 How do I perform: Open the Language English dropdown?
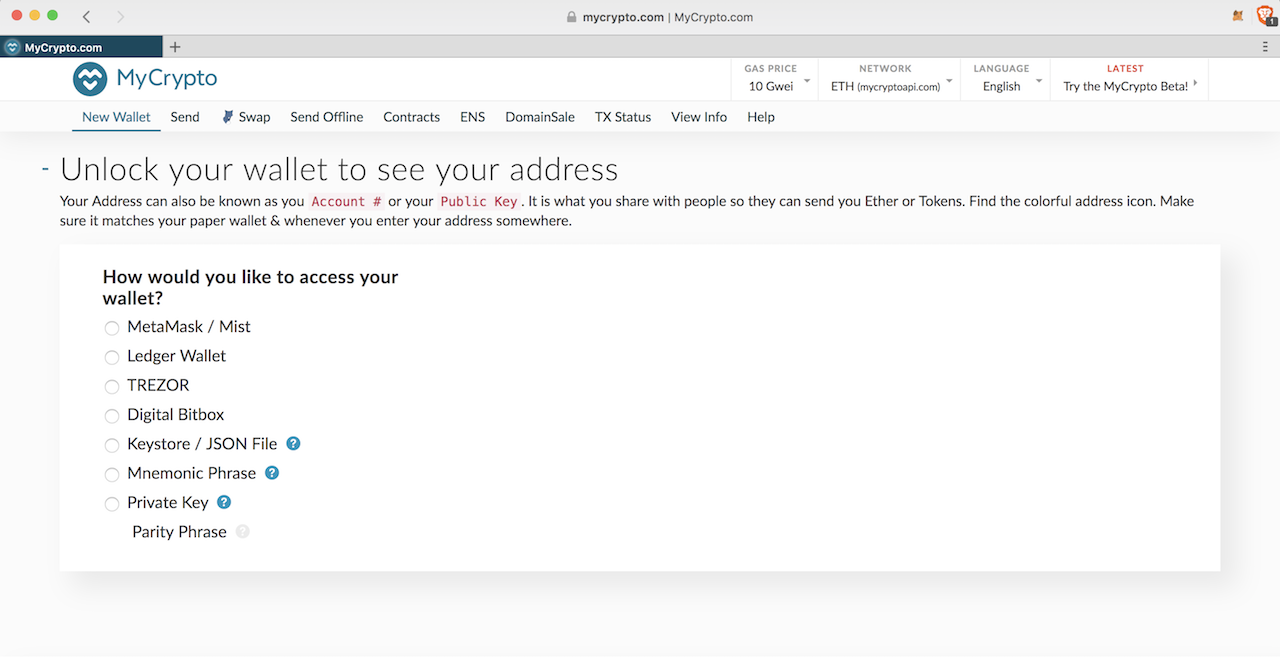[x=1005, y=79]
